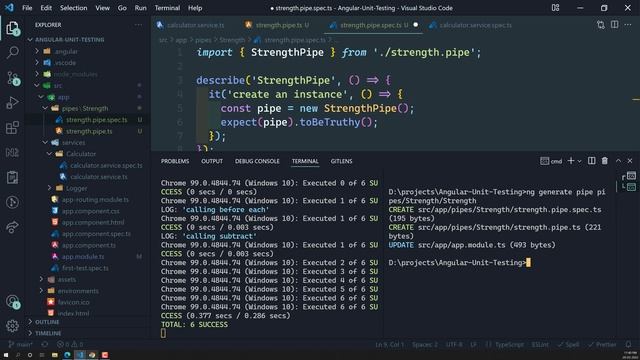This screenshot has height=360, width=640.
Task: Click errors and warnings count in status bar
Action: pyautogui.click(x=70, y=344)
